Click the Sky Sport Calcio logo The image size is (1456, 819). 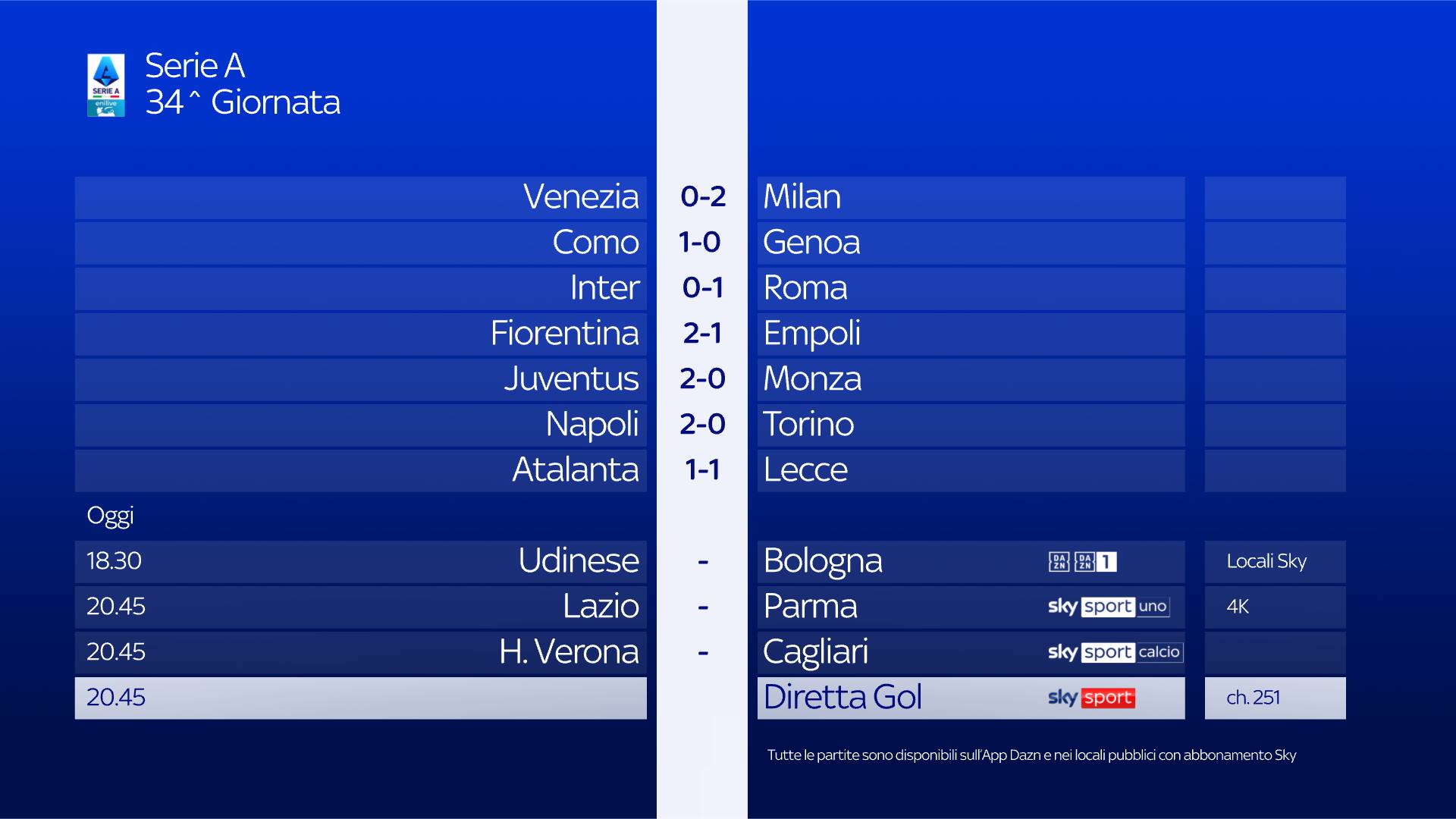(x=1114, y=652)
